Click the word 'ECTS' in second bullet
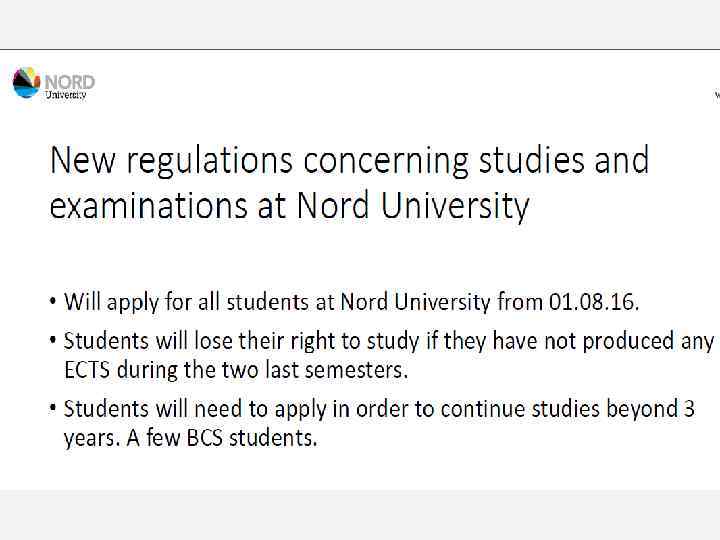The image size is (720, 540). tap(90, 370)
